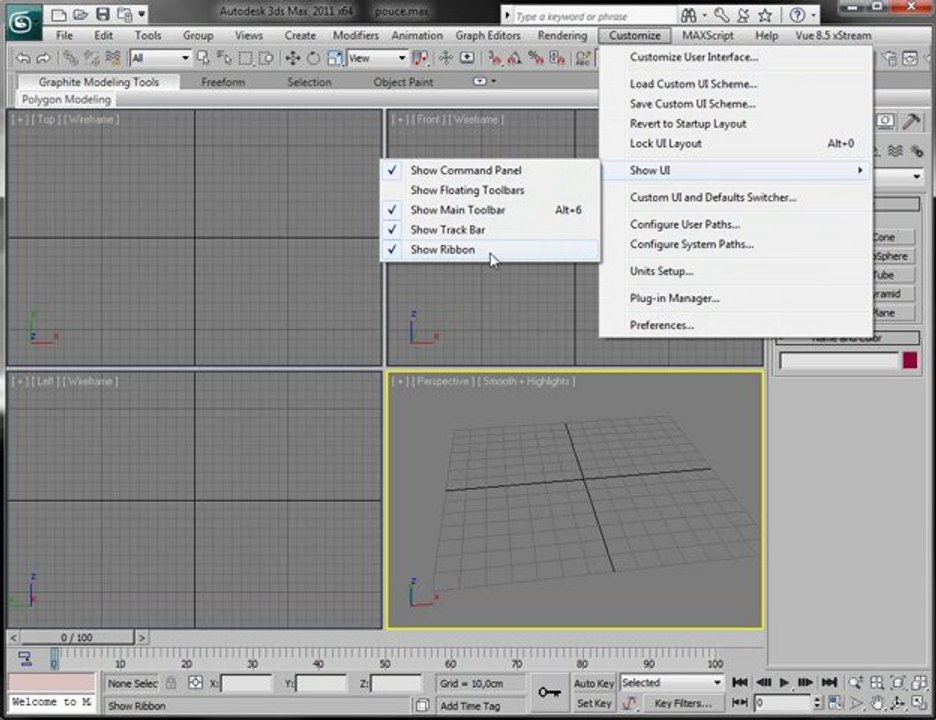This screenshot has height=720, width=936.
Task: Click Go to Start playback button
Action: pyautogui.click(x=740, y=682)
